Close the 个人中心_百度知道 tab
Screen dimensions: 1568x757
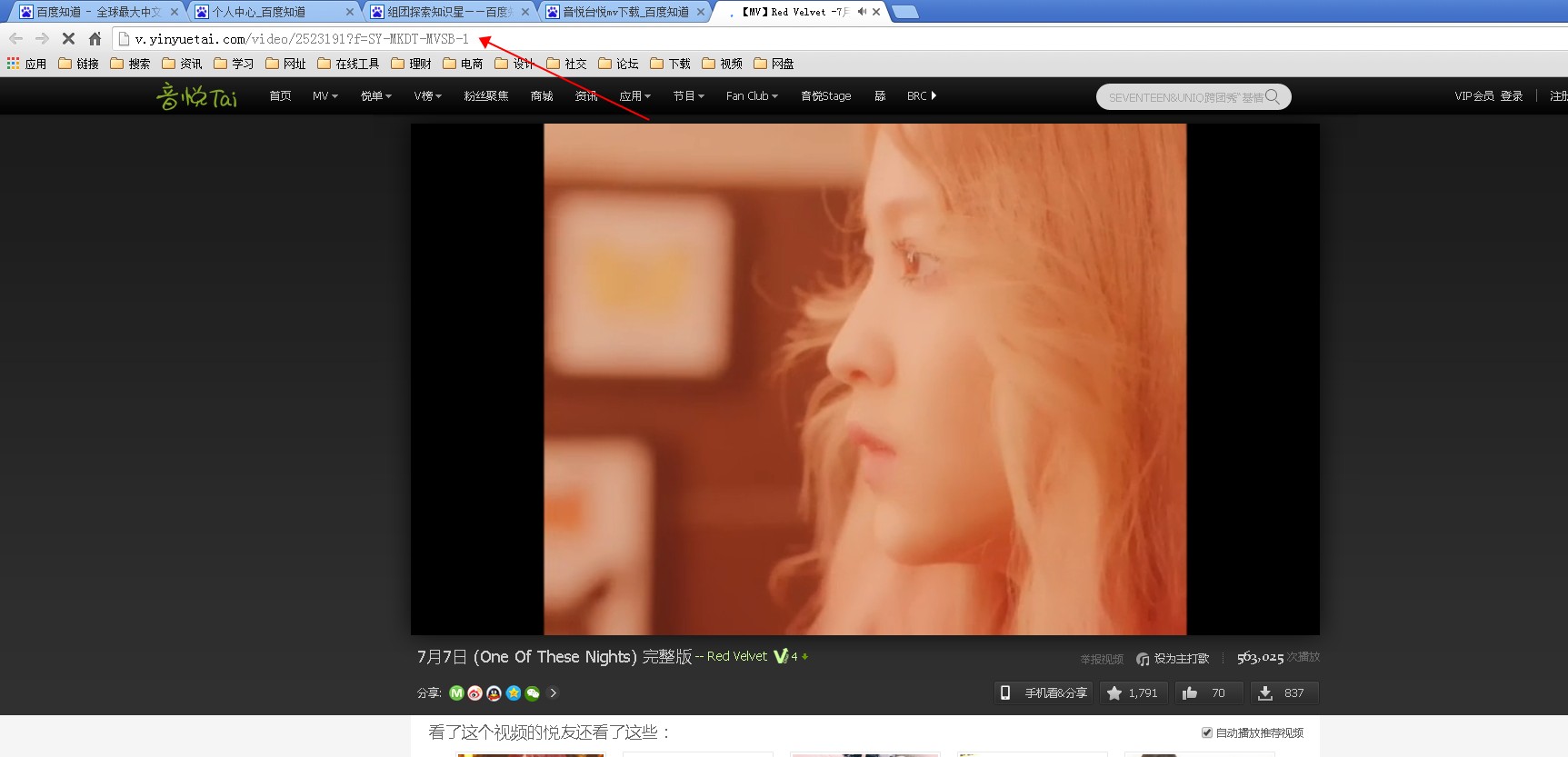coord(350,12)
